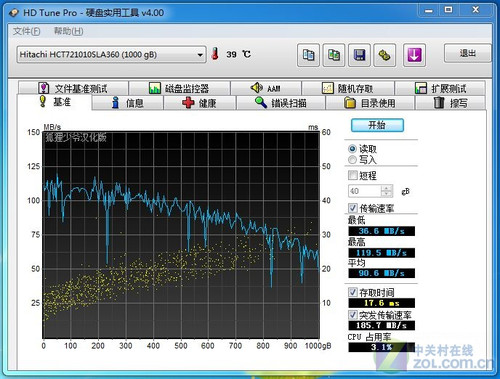Viewport: 500px width, 379px height.
Task: Click the thermometer temperature icon
Action: pyautogui.click(x=215, y=54)
